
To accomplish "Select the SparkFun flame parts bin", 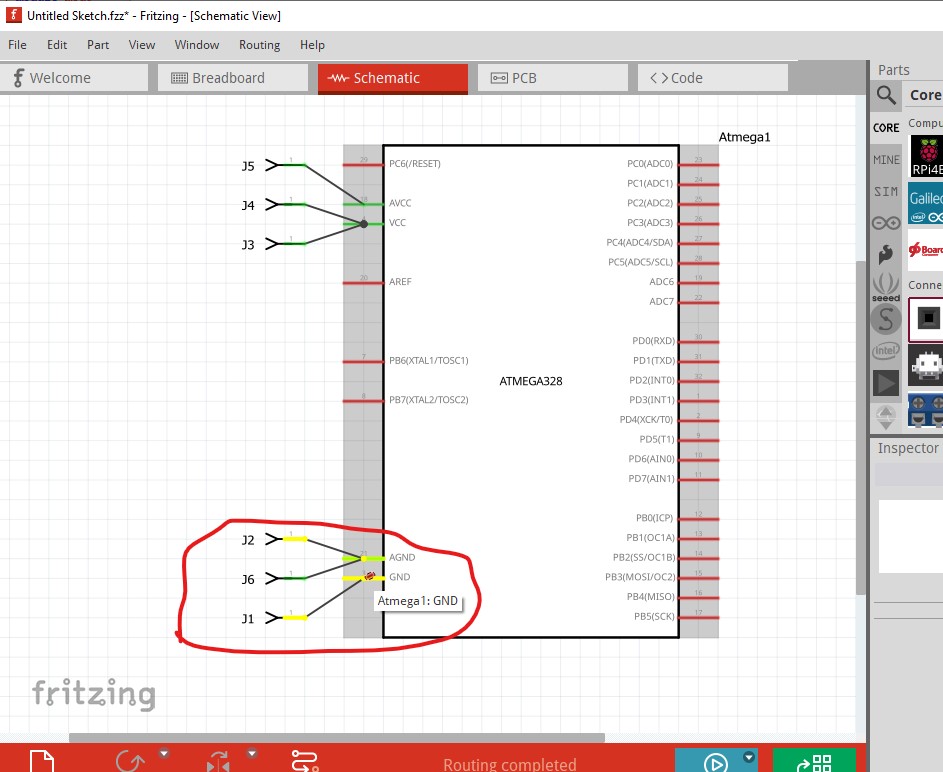I will [886, 255].
